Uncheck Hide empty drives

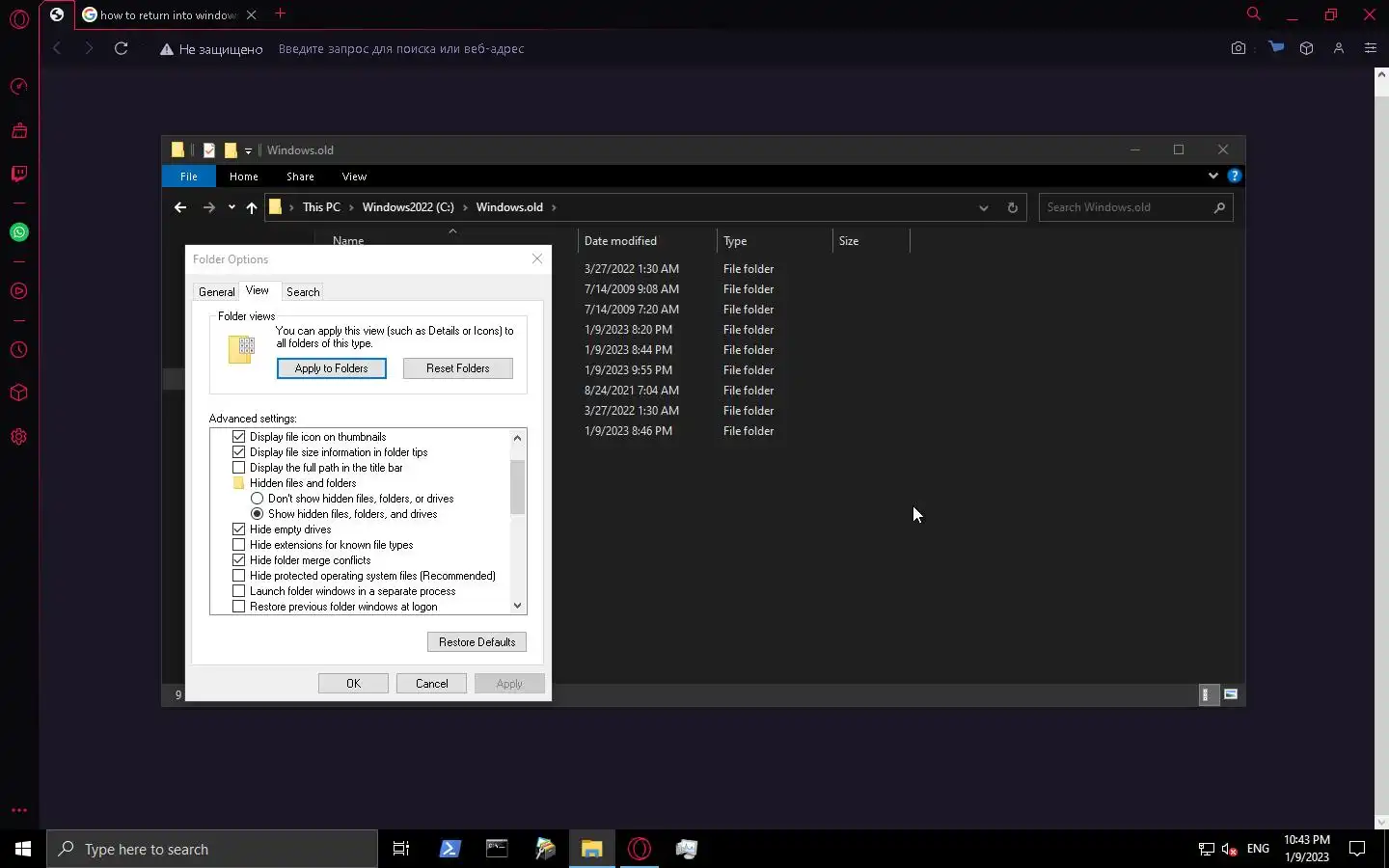[x=239, y=529]
